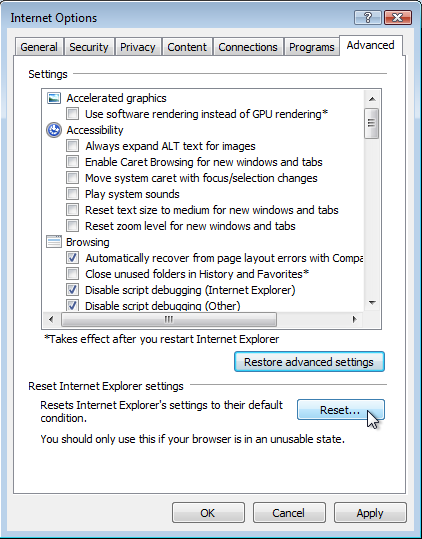Click the Accessibility category icon
Viewport: 422px width, 539px height.
[54, 130]
